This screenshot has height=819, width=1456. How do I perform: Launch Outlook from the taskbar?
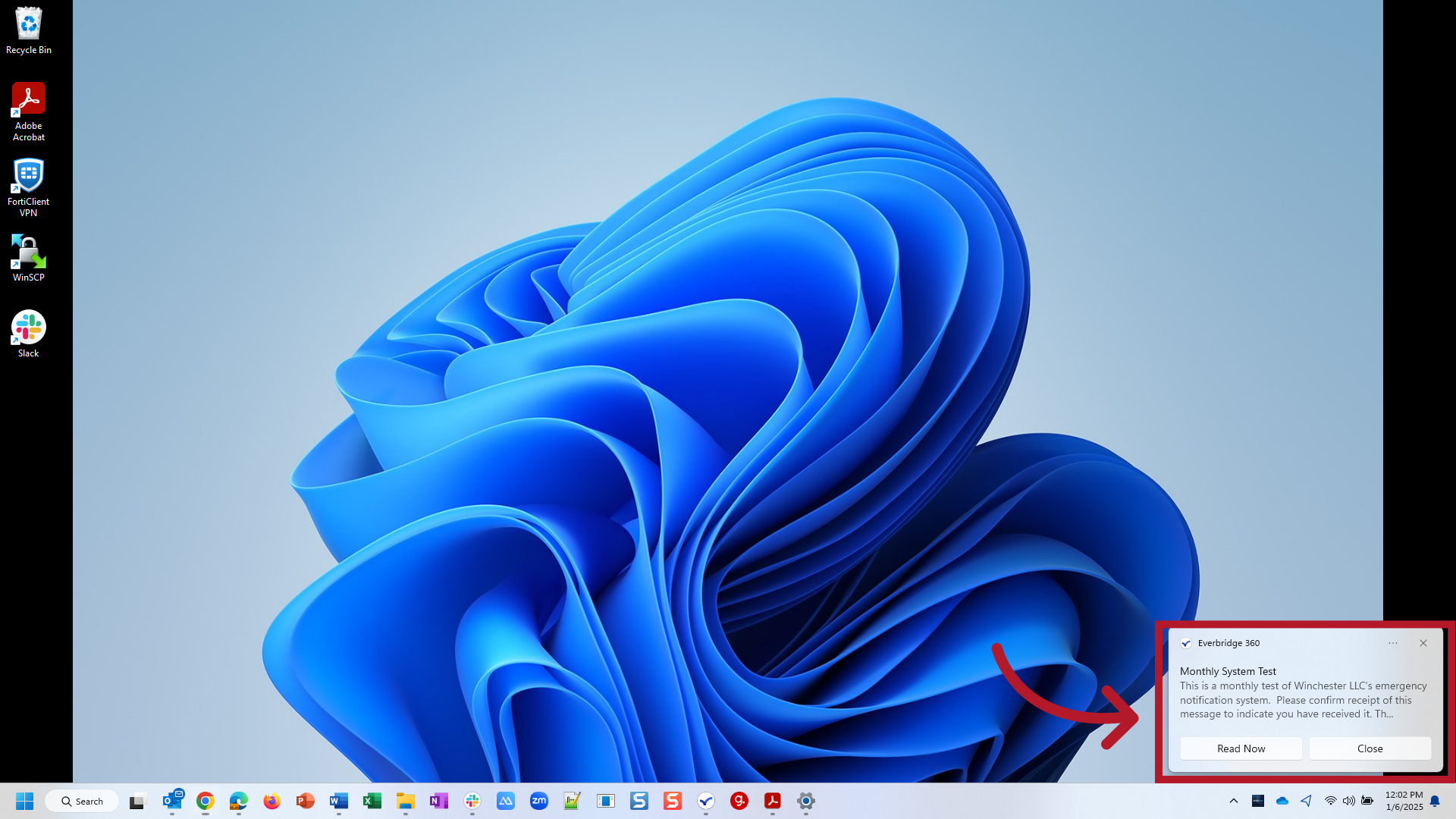pos(172,801)
